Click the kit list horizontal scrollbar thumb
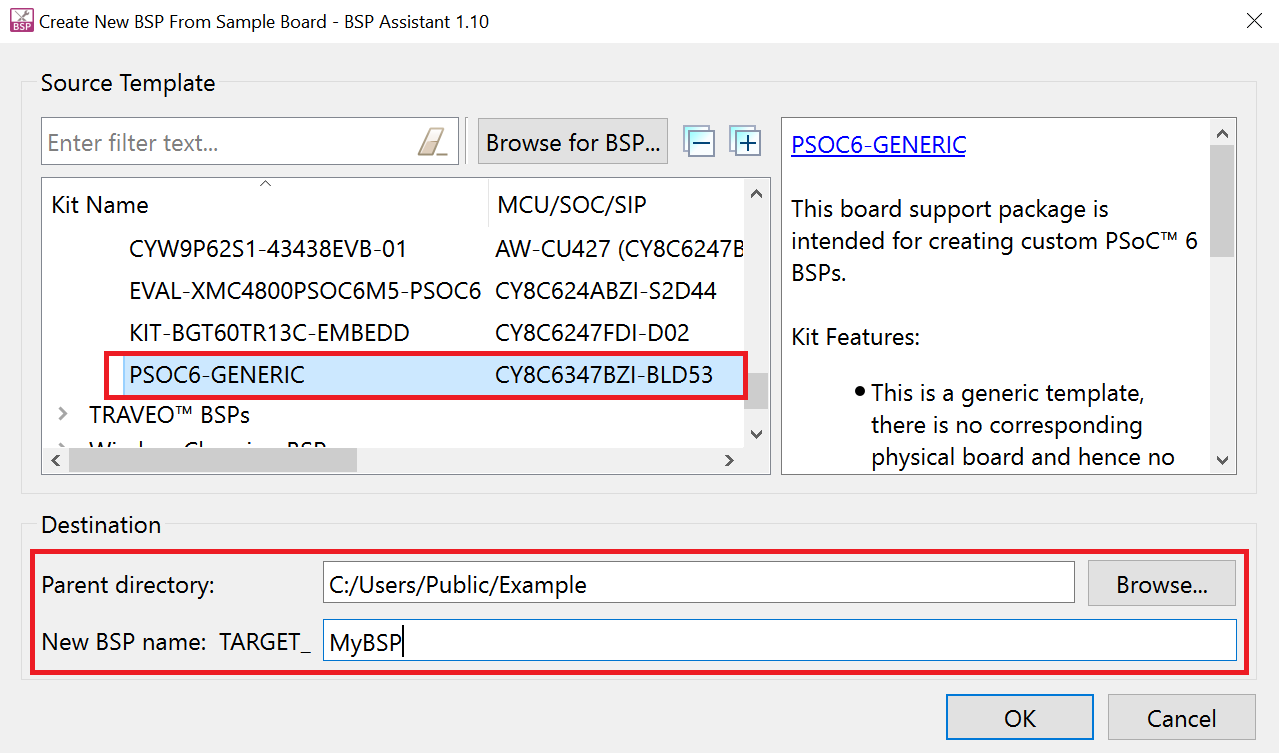This screenshot has height=753, width=1279. (211, 460)
